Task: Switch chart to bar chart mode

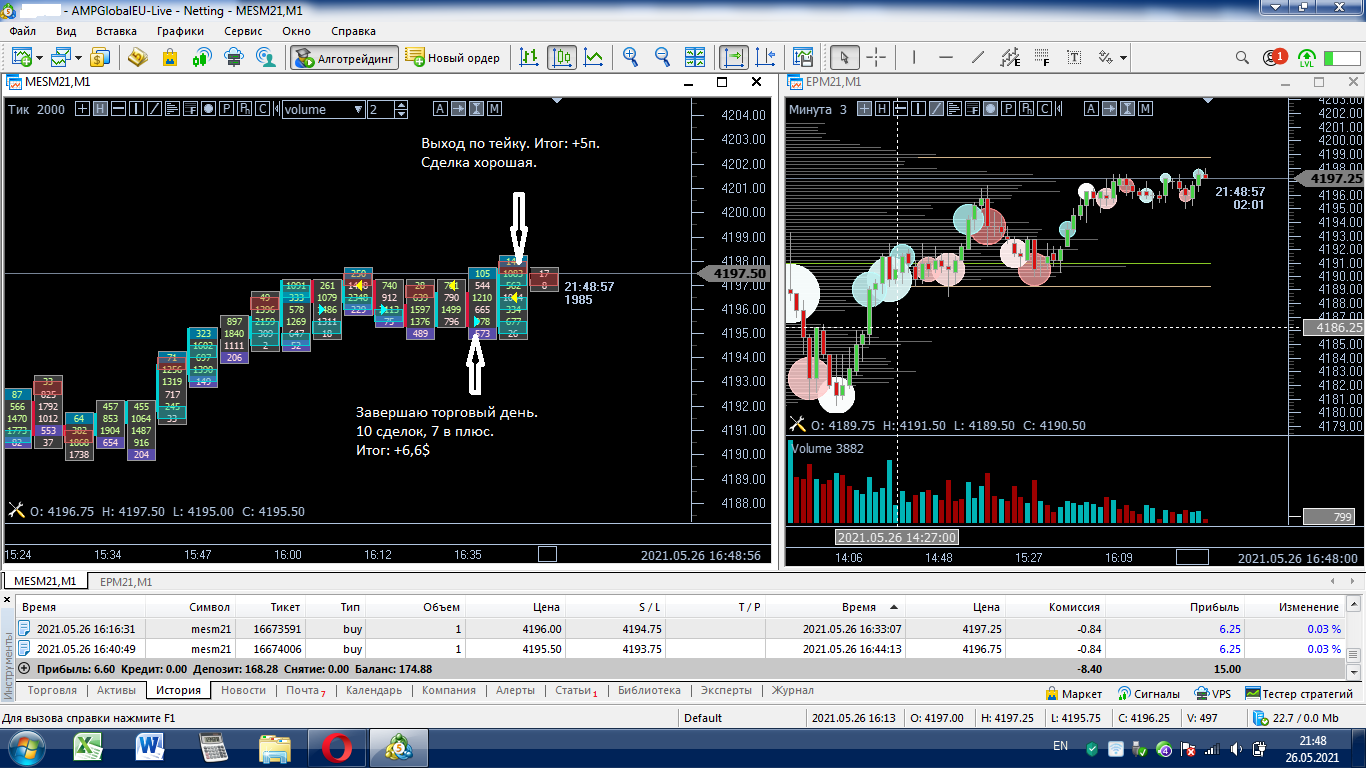Action: pos(530,57)
